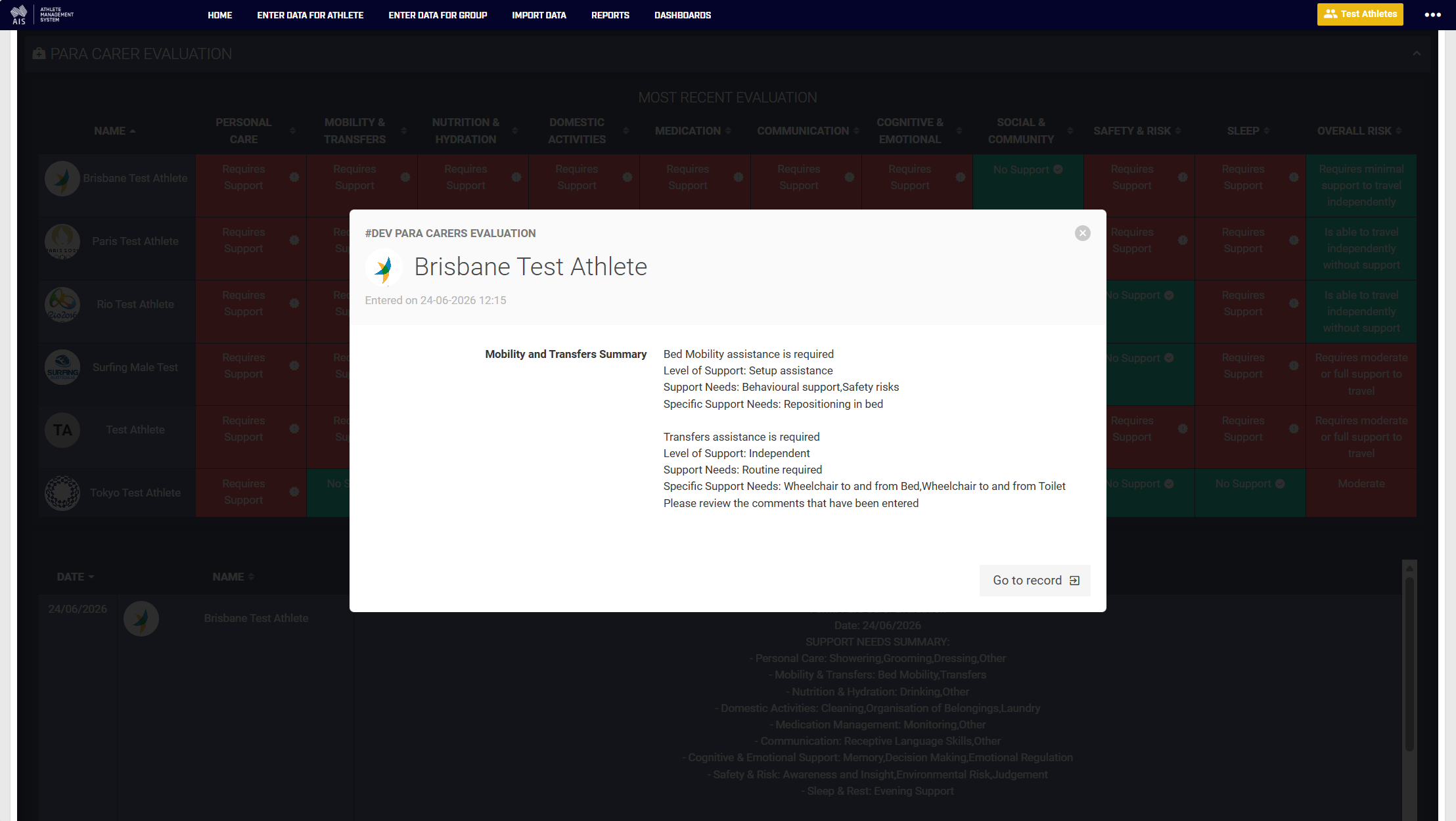Open Paris Sleep info icon
Image resolution: width=1456 pixels, height=821 pixels.
tap(1294, 240)
